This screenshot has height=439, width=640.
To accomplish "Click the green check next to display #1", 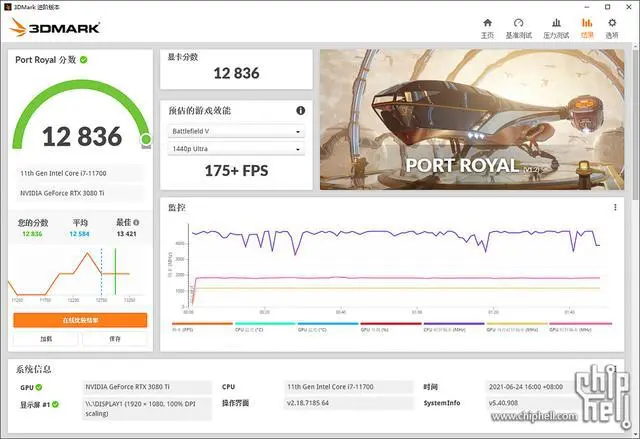I will click(x=55, y=404).
